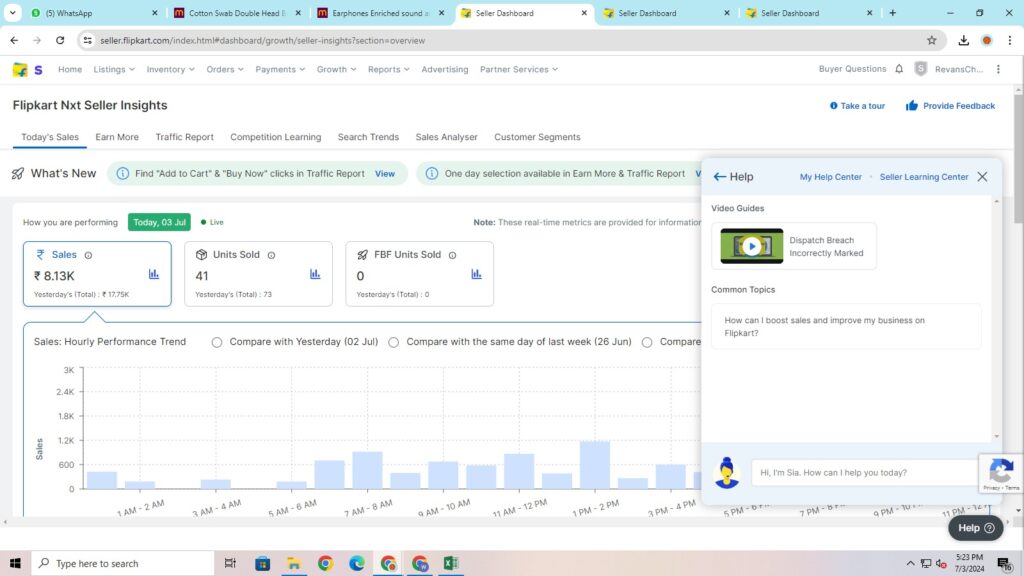Click the info icon beside Sales
This screenshot has width=1024, height=576.
tap(88, 255)
